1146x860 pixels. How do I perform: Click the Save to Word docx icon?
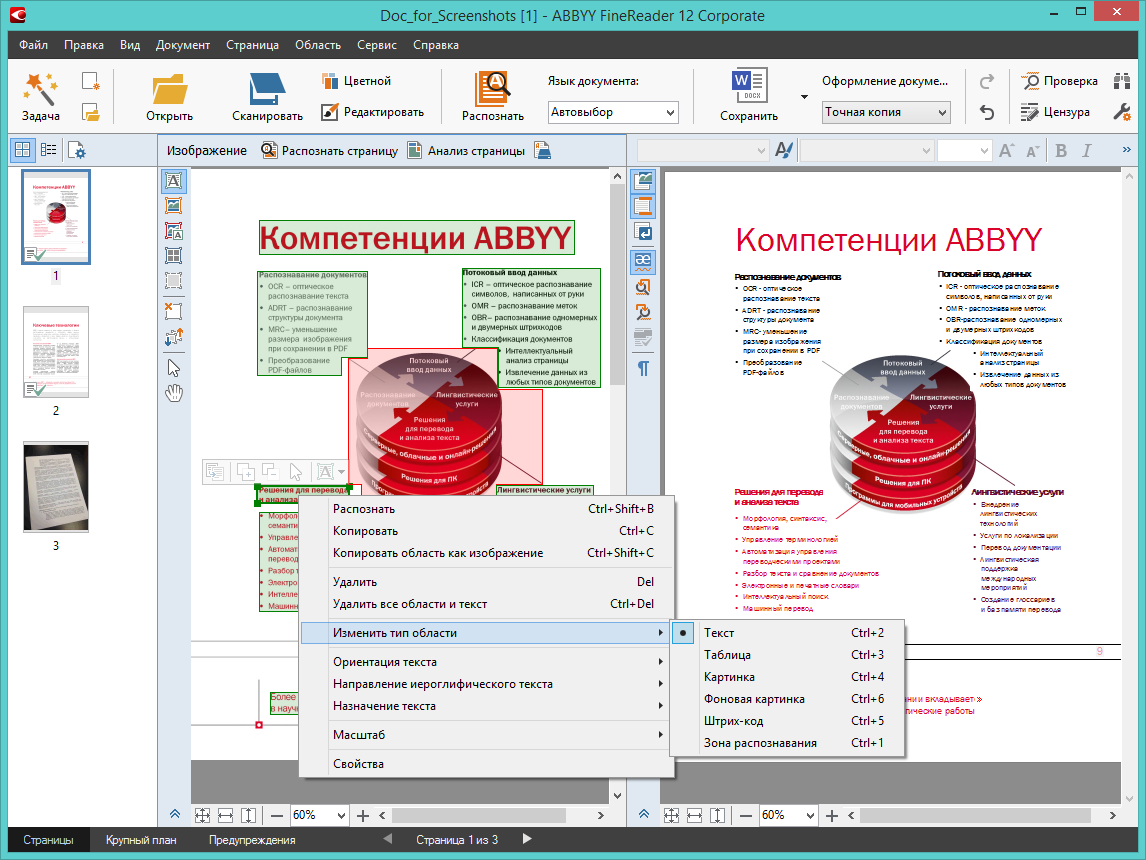point(748,86)
